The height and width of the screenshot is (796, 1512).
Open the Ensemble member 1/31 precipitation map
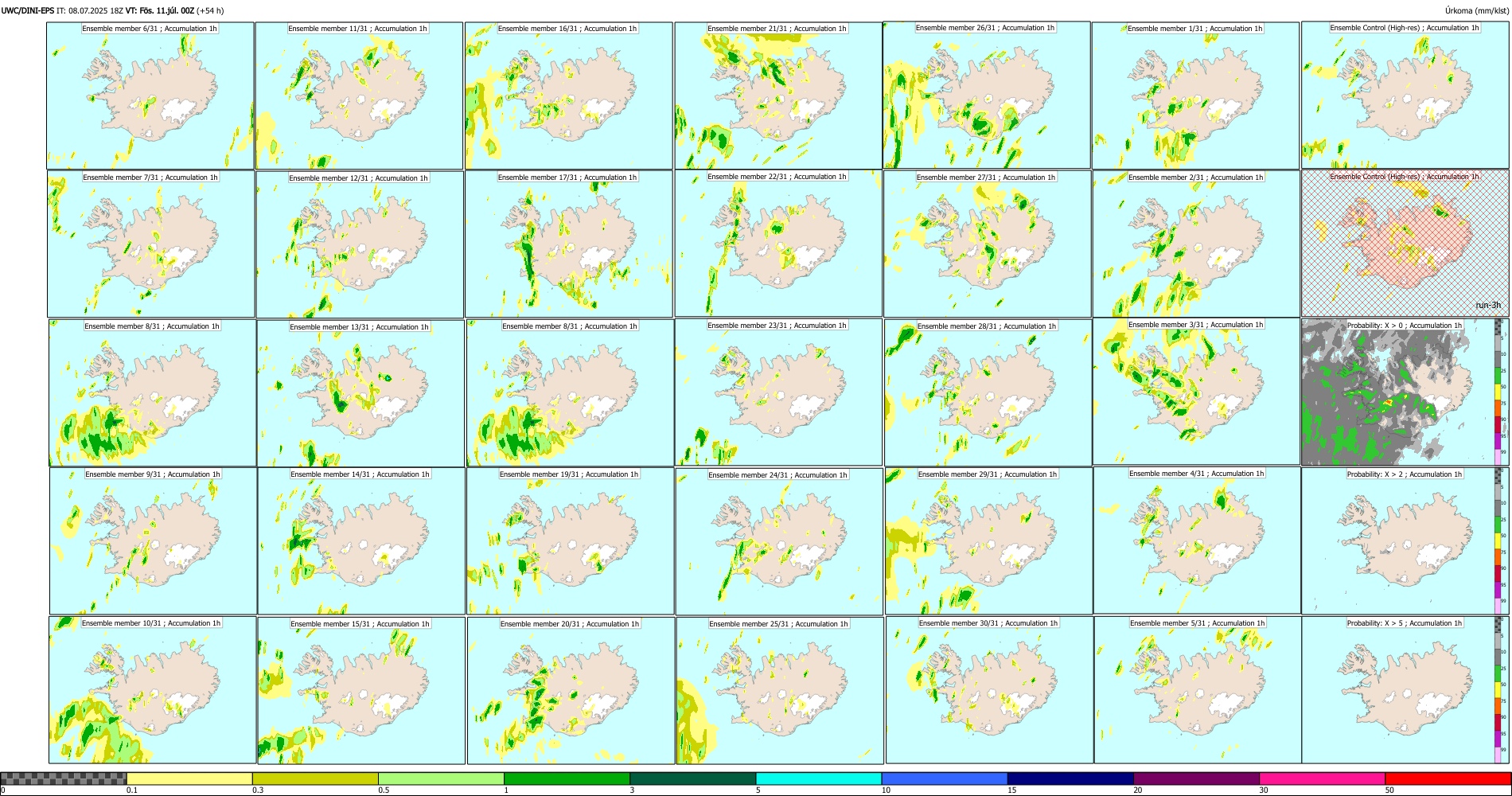tap(1195, 96)
